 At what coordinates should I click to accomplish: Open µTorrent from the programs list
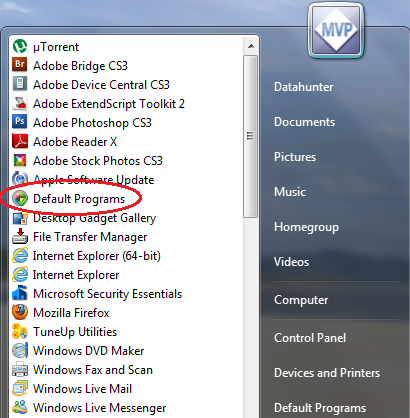pos(46,47)
